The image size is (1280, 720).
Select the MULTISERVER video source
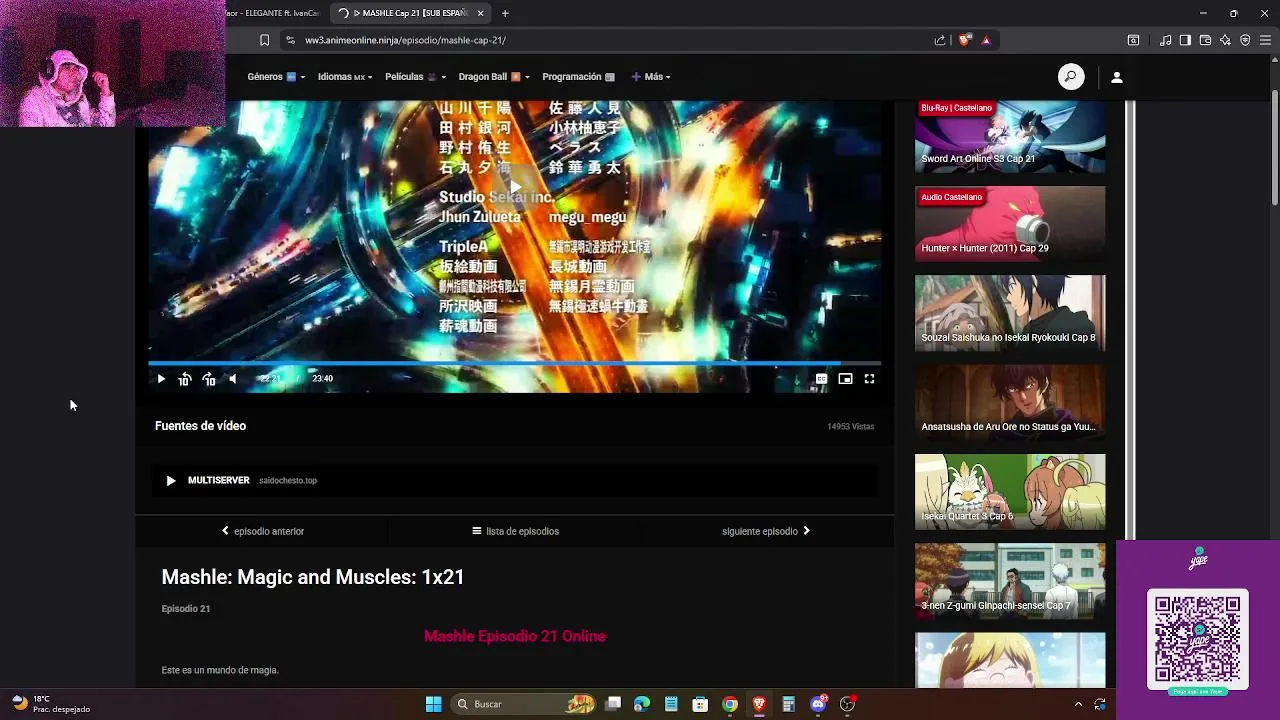click(515, 480)
